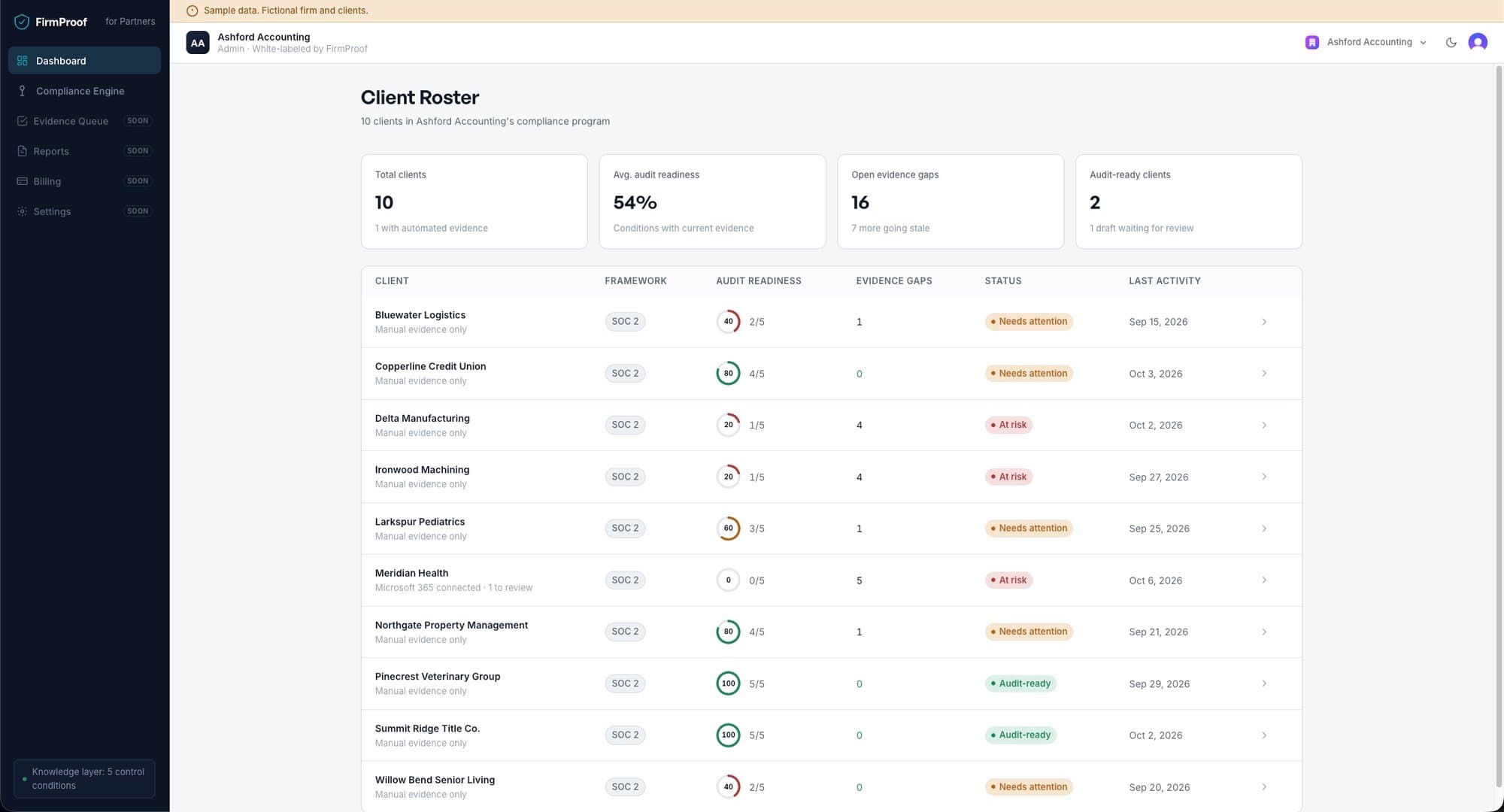The image size is (1504, 812).
Task: Open Northgate Property Management row chevron
Action: (x=1264, y=632)
